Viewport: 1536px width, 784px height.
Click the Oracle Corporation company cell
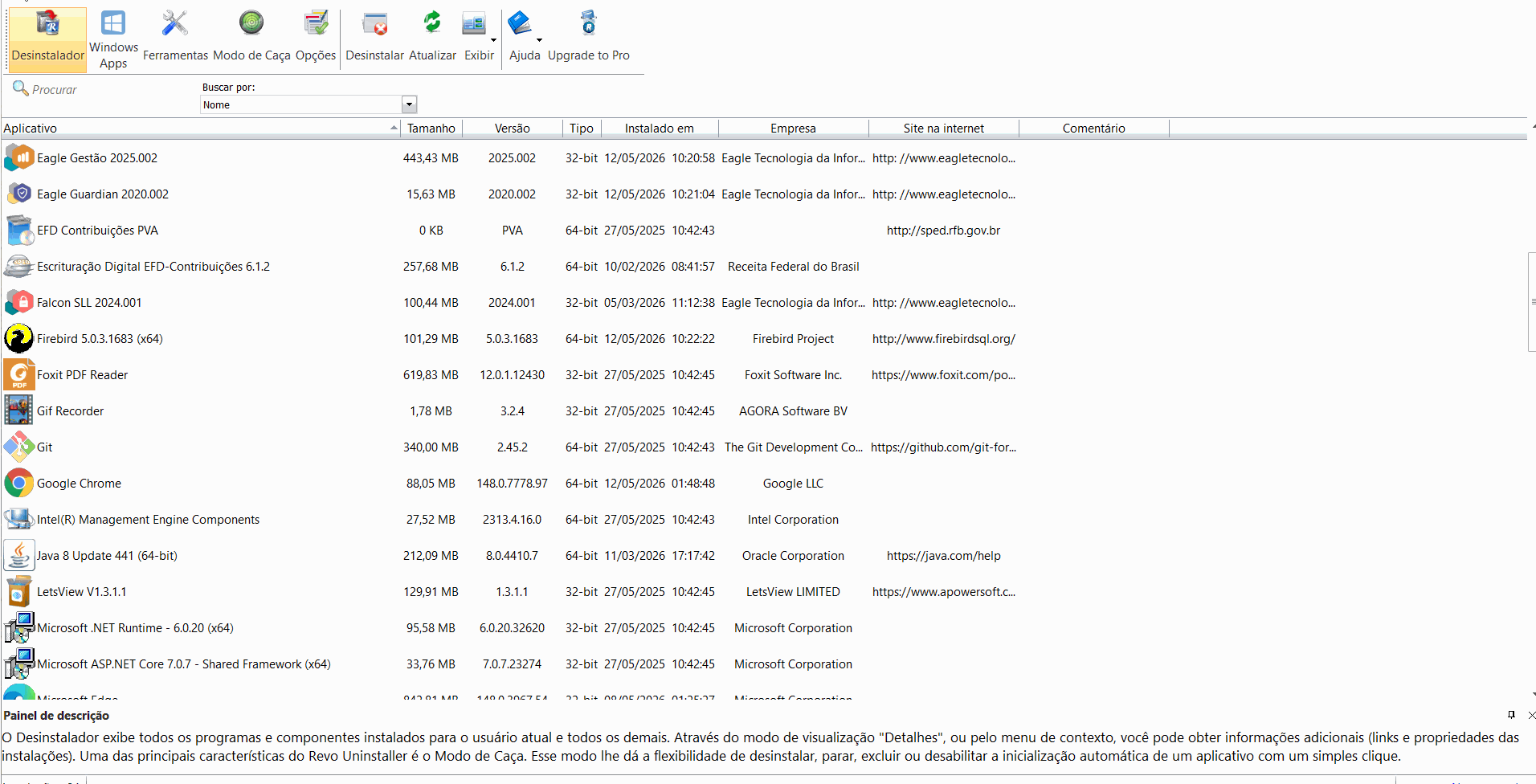pyautogui.click(x=794, y=556)
